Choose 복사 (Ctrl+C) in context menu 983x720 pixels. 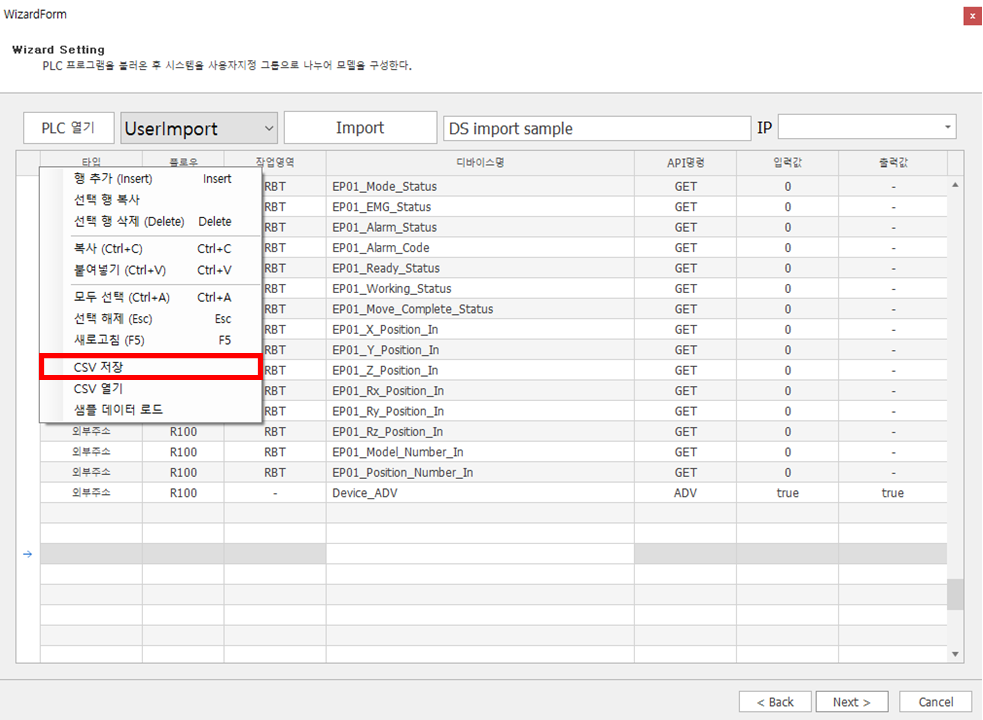pyautogui.click(x=150, y=249)
